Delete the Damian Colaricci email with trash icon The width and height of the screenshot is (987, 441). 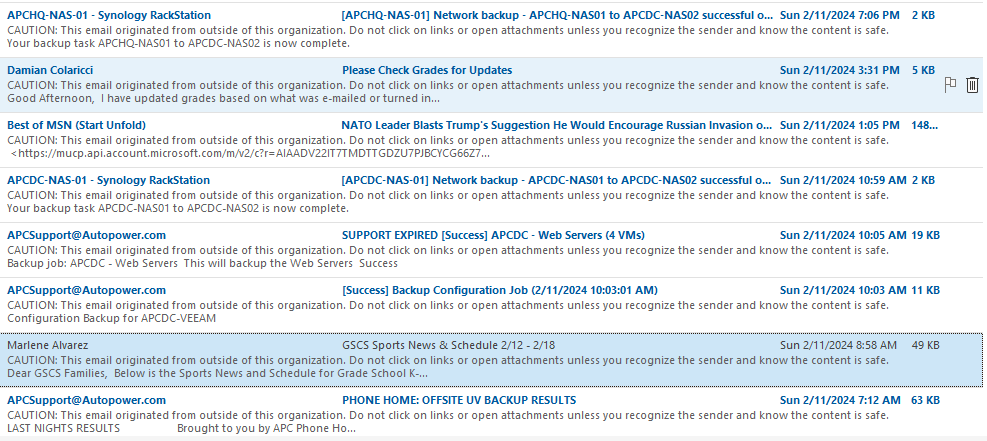972,85
